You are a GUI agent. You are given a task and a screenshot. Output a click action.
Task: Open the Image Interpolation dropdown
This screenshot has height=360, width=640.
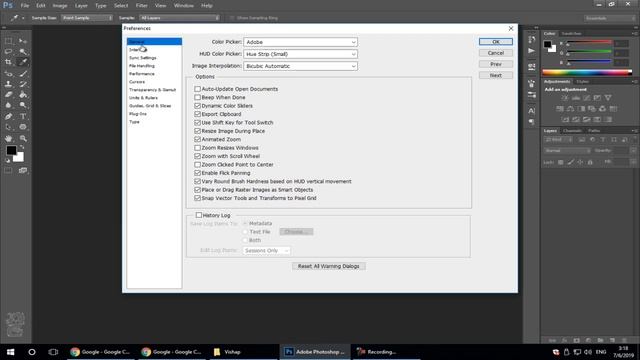click(300, 66)
